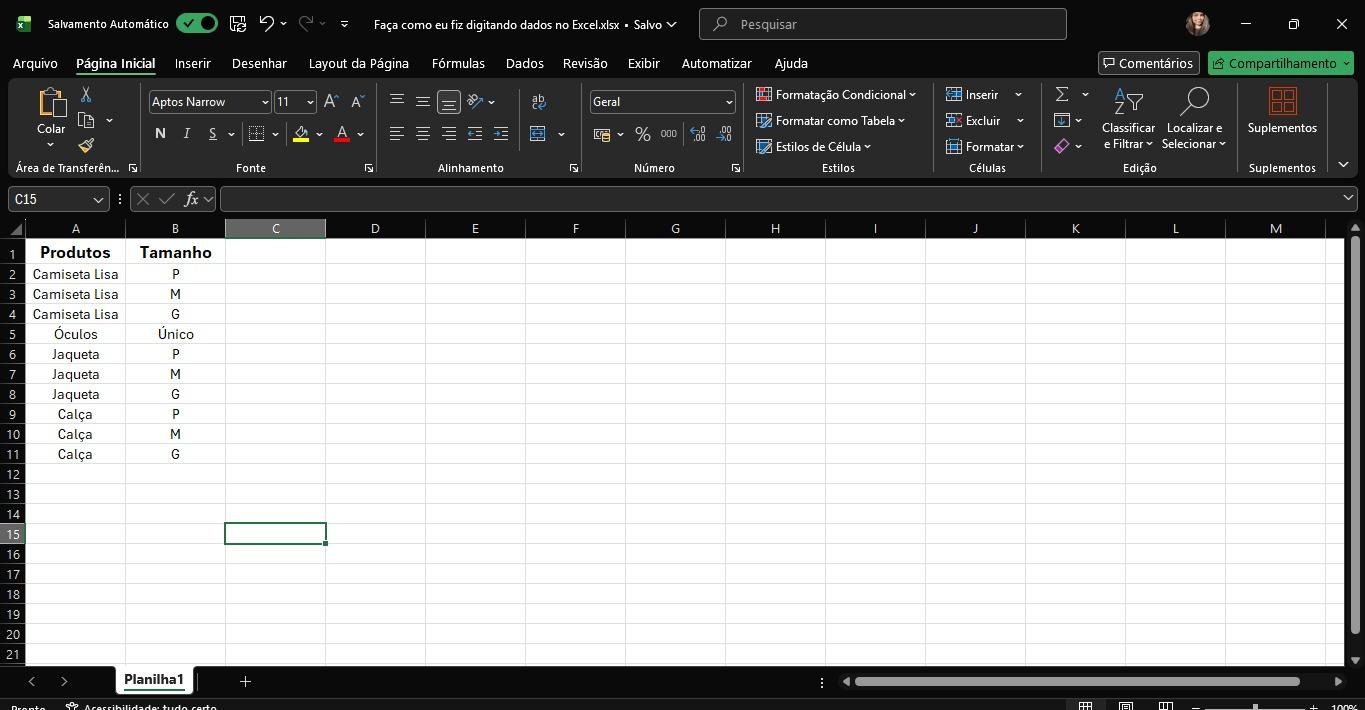Increase decimal places

coord(698,134)
